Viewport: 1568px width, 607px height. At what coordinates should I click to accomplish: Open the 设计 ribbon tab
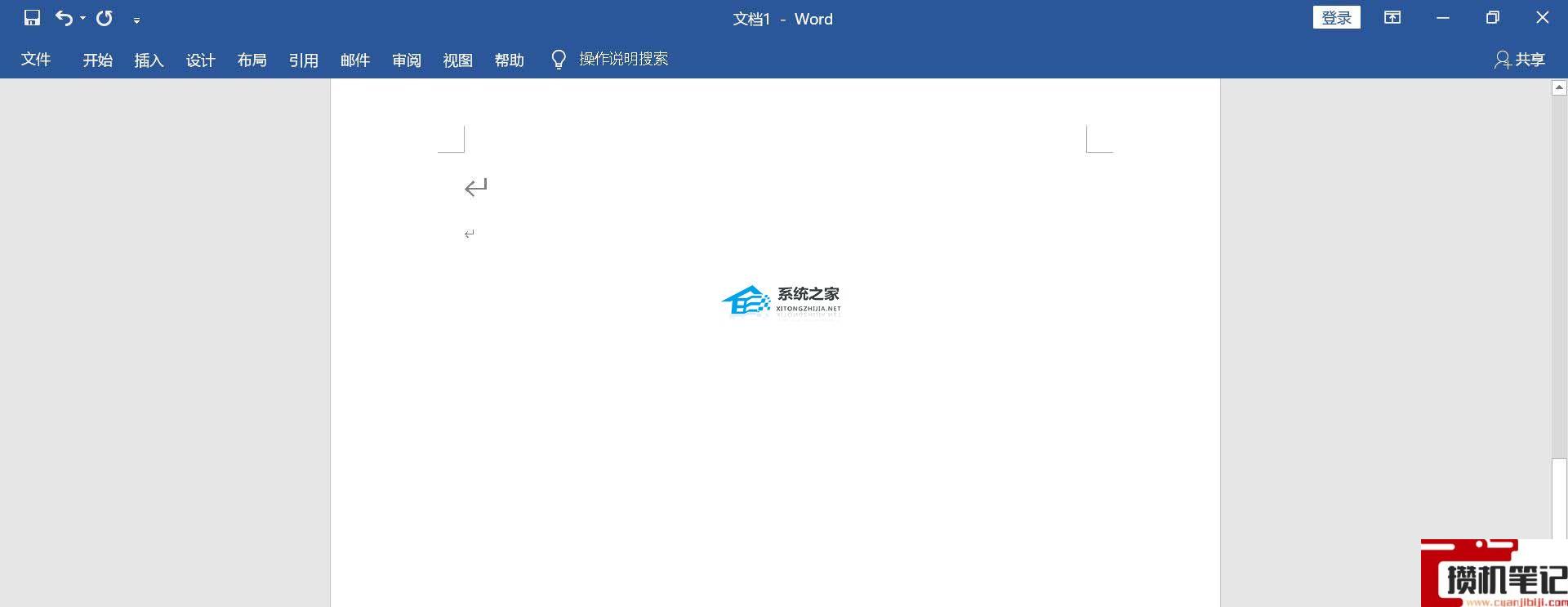click(x=200, y=60)
